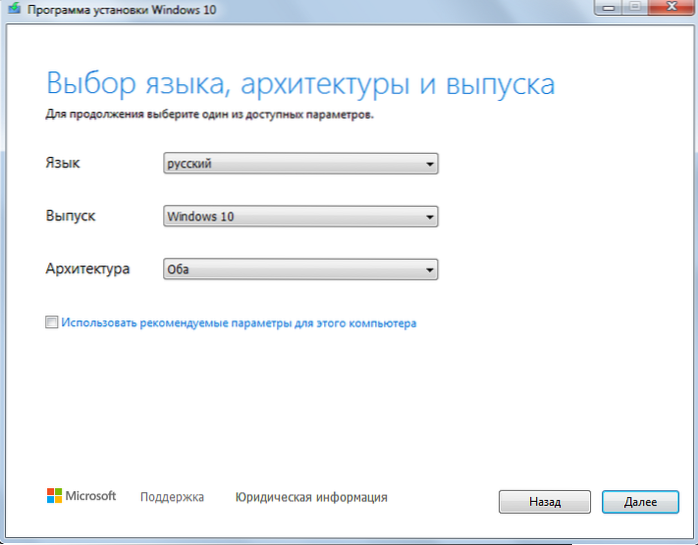The width and height of the screenshot is (698, 545).
Task: Open the Язык dropdown showing 'русский'
Action: point(300,163)
